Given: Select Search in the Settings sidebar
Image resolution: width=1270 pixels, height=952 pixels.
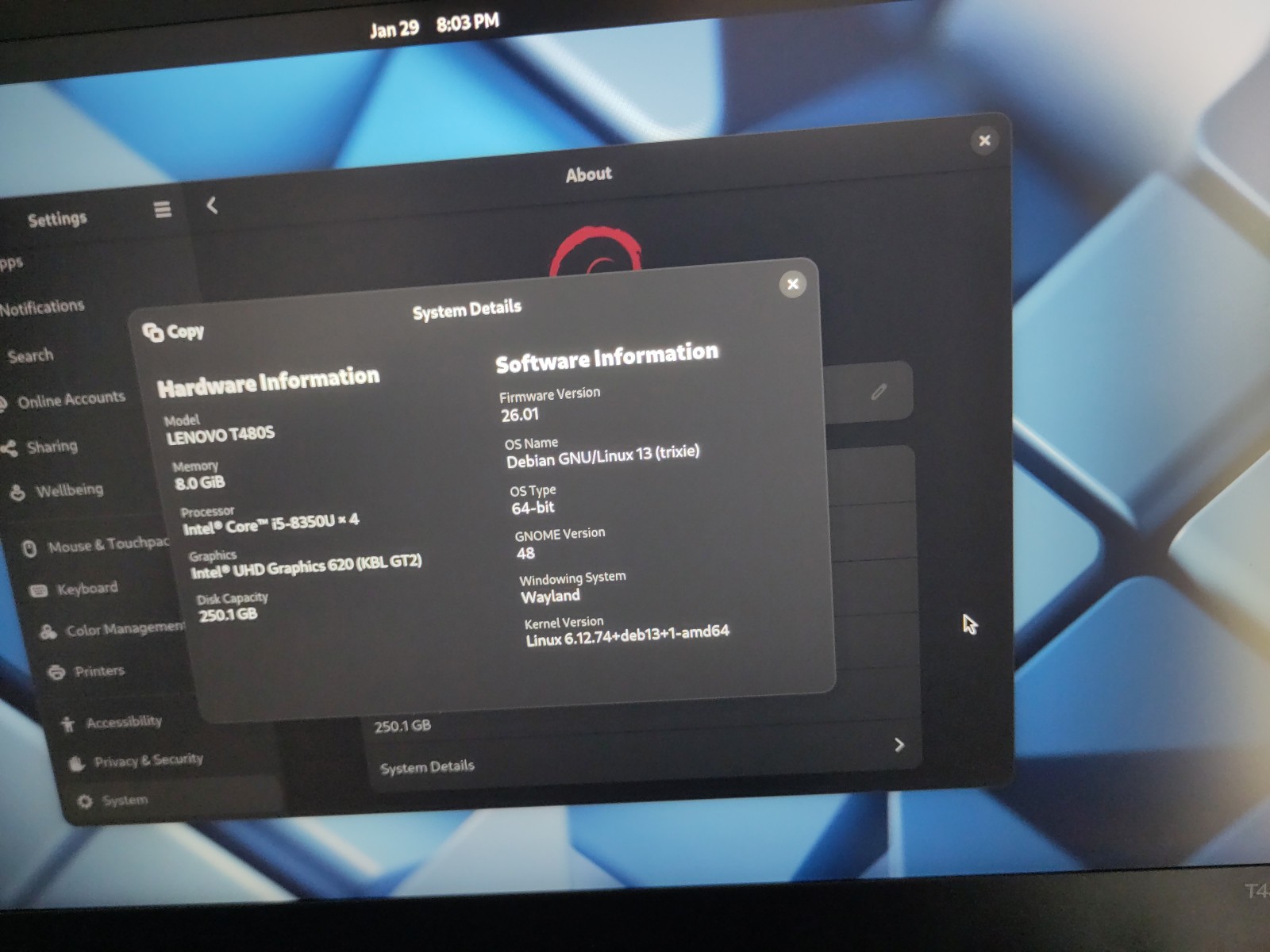Looking at the screenshot, I should pos(30,355).
